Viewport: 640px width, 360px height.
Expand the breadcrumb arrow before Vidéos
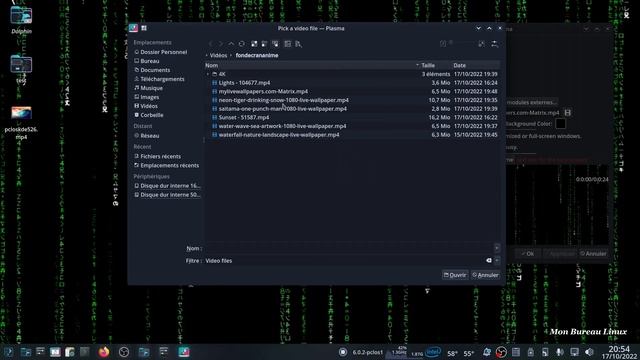click(x=207, y=55)
